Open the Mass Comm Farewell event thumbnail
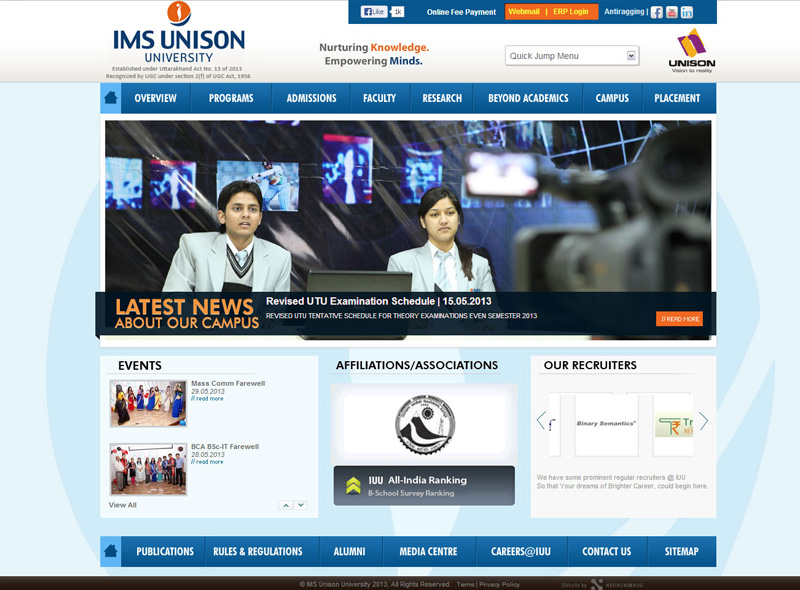 point(148,403)
